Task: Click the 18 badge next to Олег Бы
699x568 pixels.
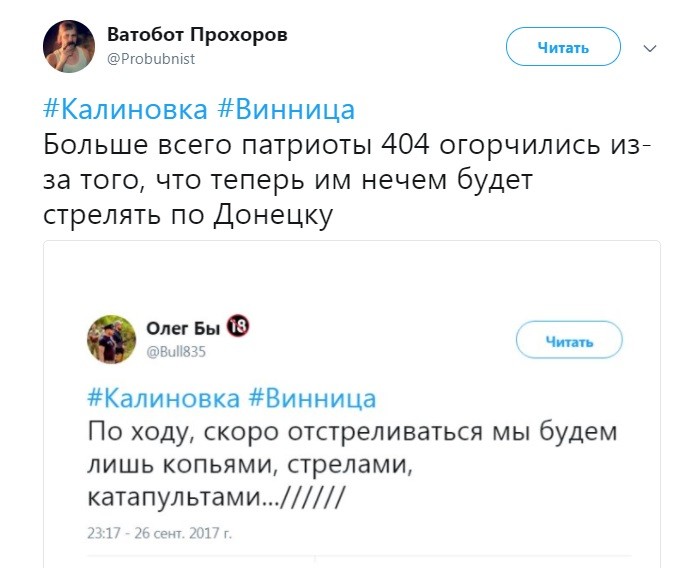Action: pyautogui.click(x=238, y=326)
